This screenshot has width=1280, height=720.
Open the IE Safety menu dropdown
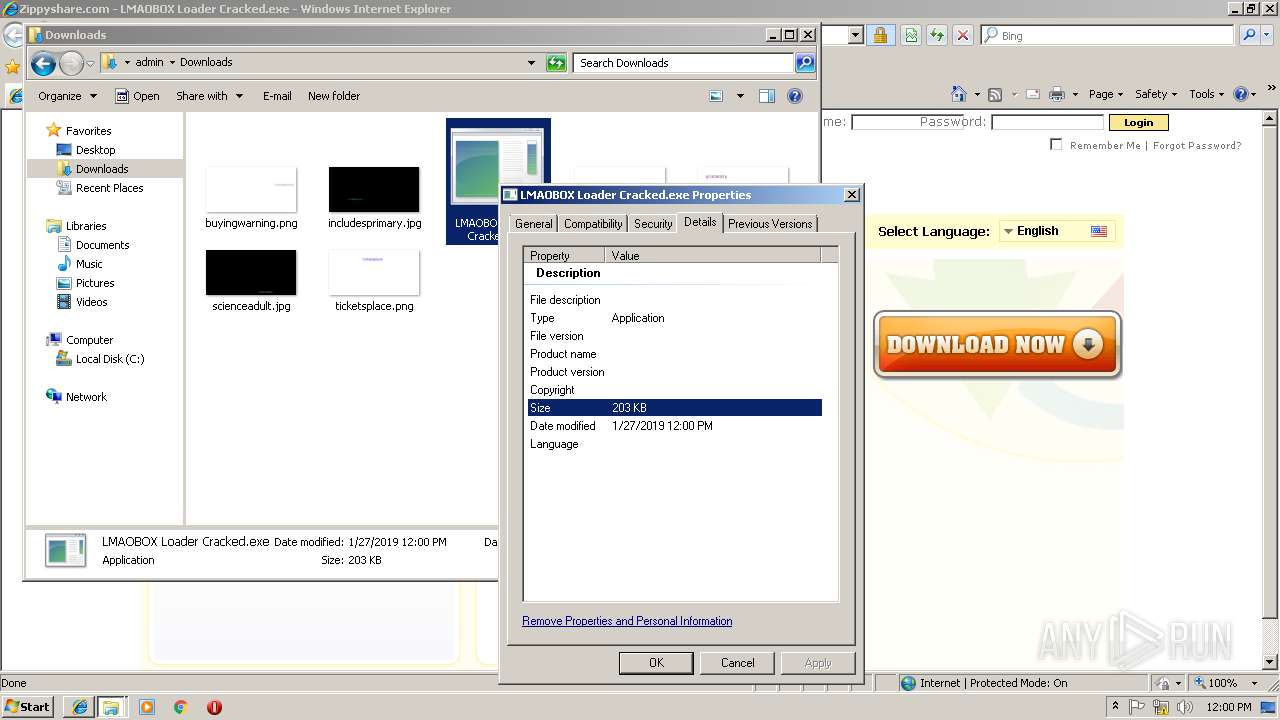pos(1157,94)
